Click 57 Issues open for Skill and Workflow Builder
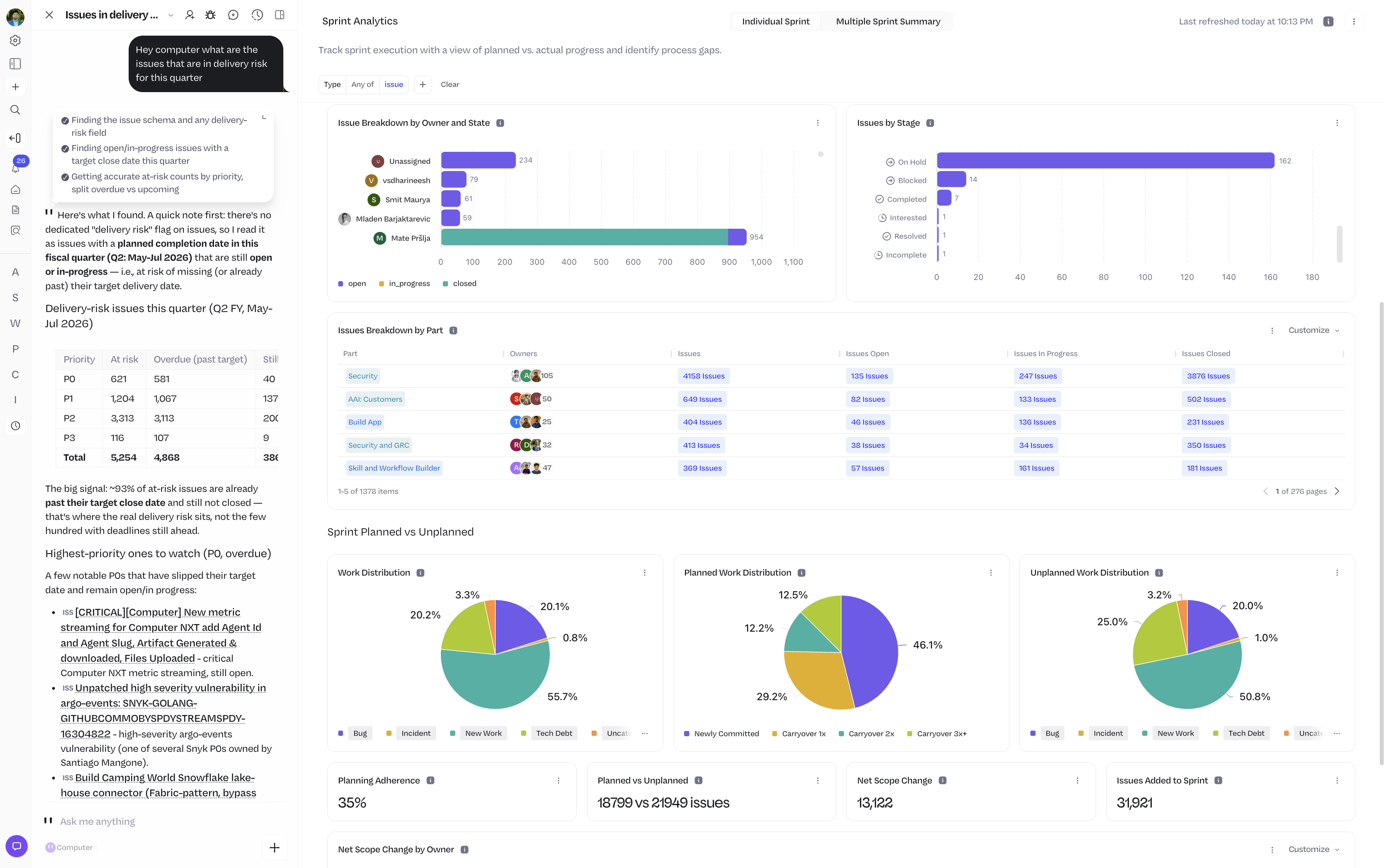Viewport: 1385px width, 868px height. (x=867, y=468)
